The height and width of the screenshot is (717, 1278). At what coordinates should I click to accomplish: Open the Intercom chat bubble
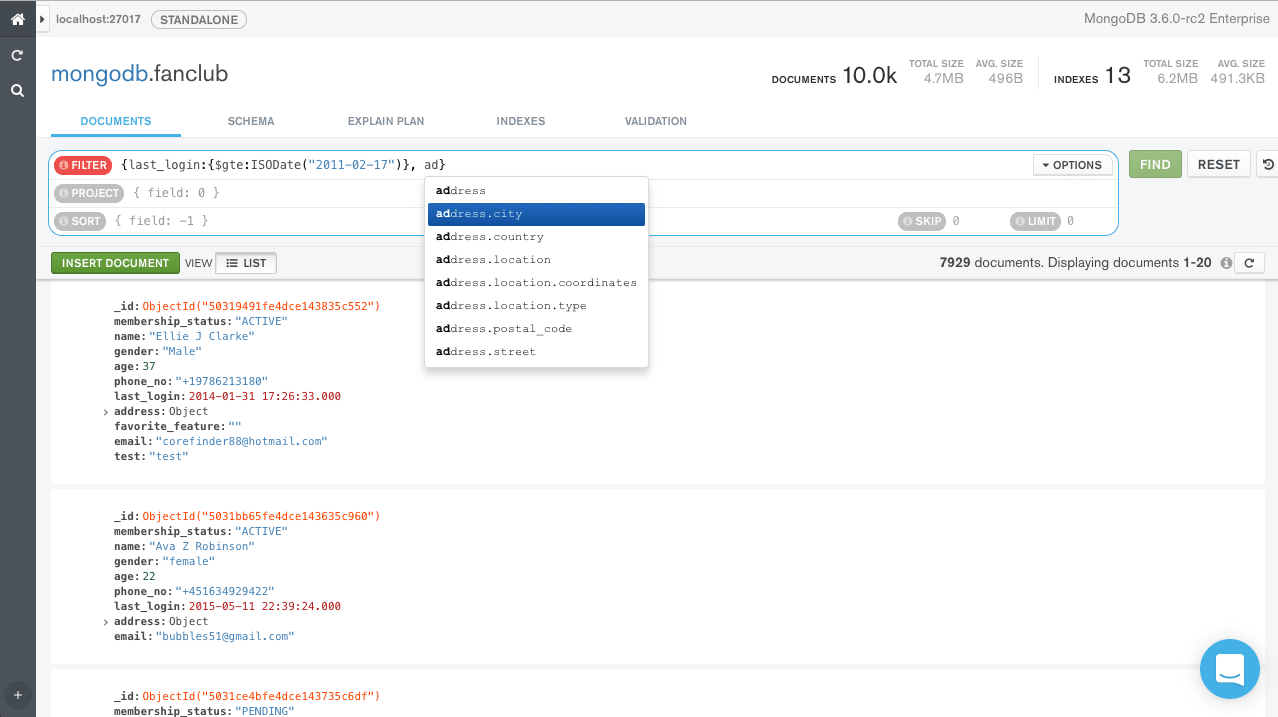[x=1229, y=669]
